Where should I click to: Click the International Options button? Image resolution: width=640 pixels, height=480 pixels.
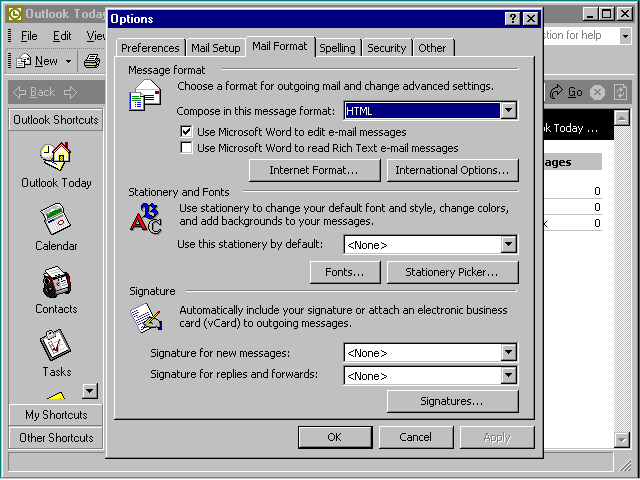point(452,170)
